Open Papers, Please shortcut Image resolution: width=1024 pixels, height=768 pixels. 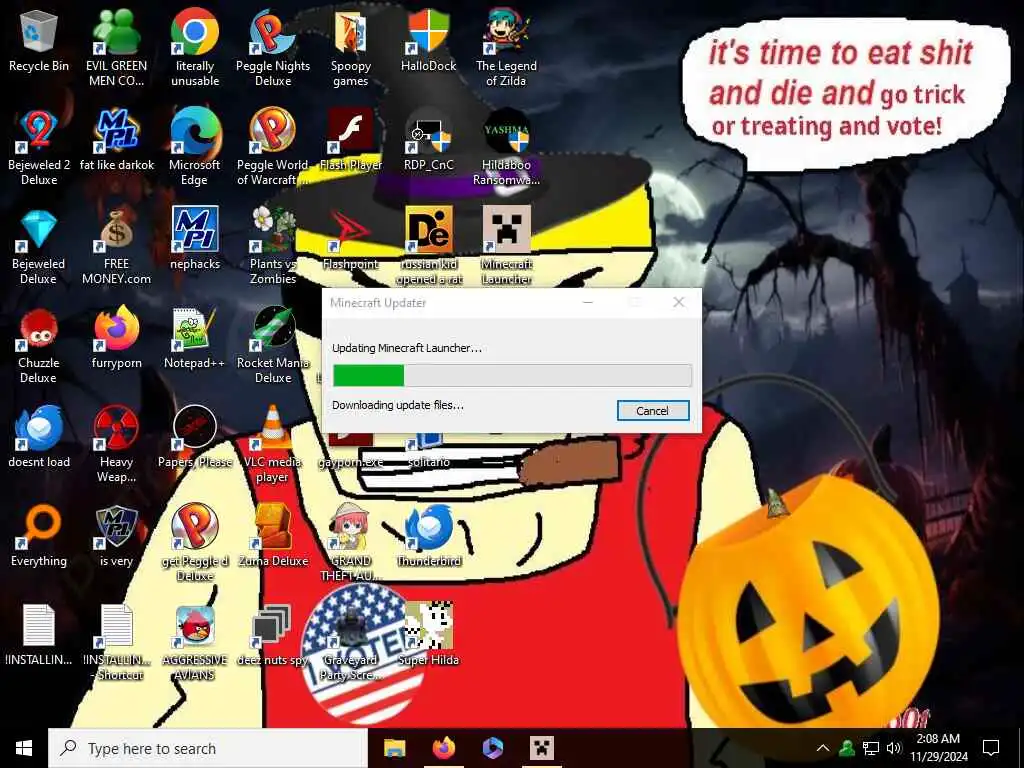click(x=195, y=438)
